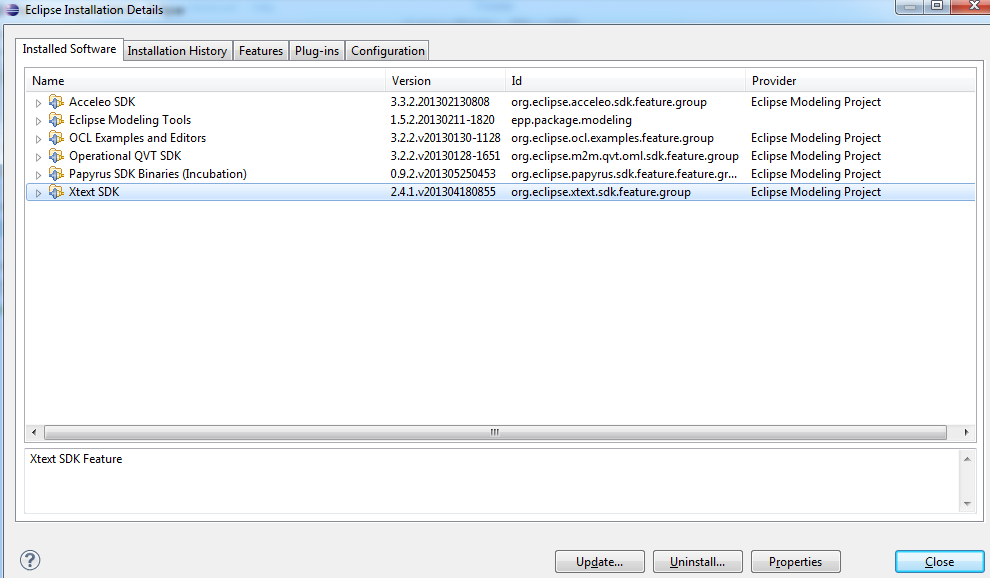Screen dimensions: 990x578
Task: Open the help question mark icon
Action: click(x=30, y=560)
